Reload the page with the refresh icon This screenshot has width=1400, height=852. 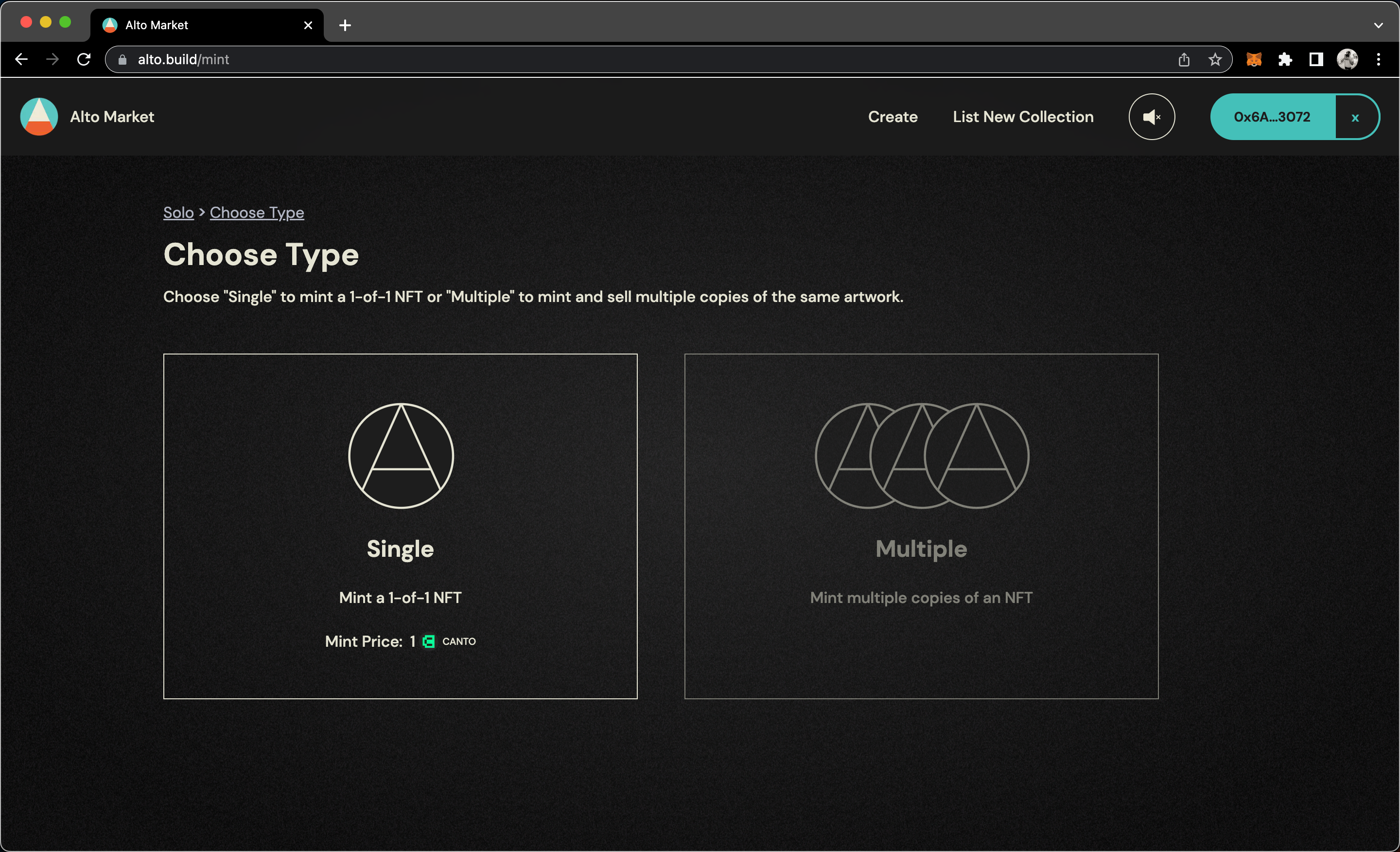pyautogui.click(x=84, y=59)
